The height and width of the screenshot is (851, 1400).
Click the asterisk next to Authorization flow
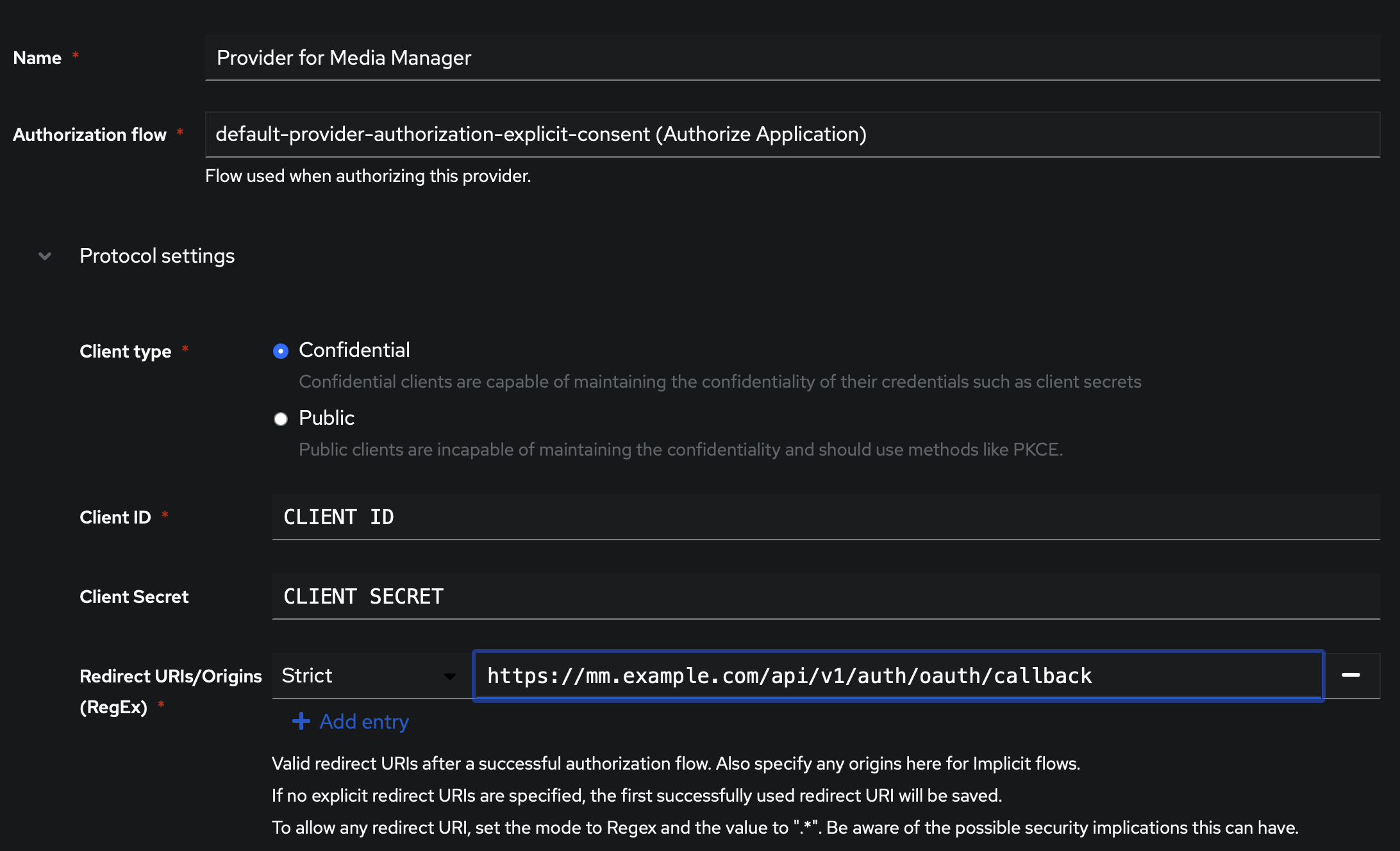[180, 134]
